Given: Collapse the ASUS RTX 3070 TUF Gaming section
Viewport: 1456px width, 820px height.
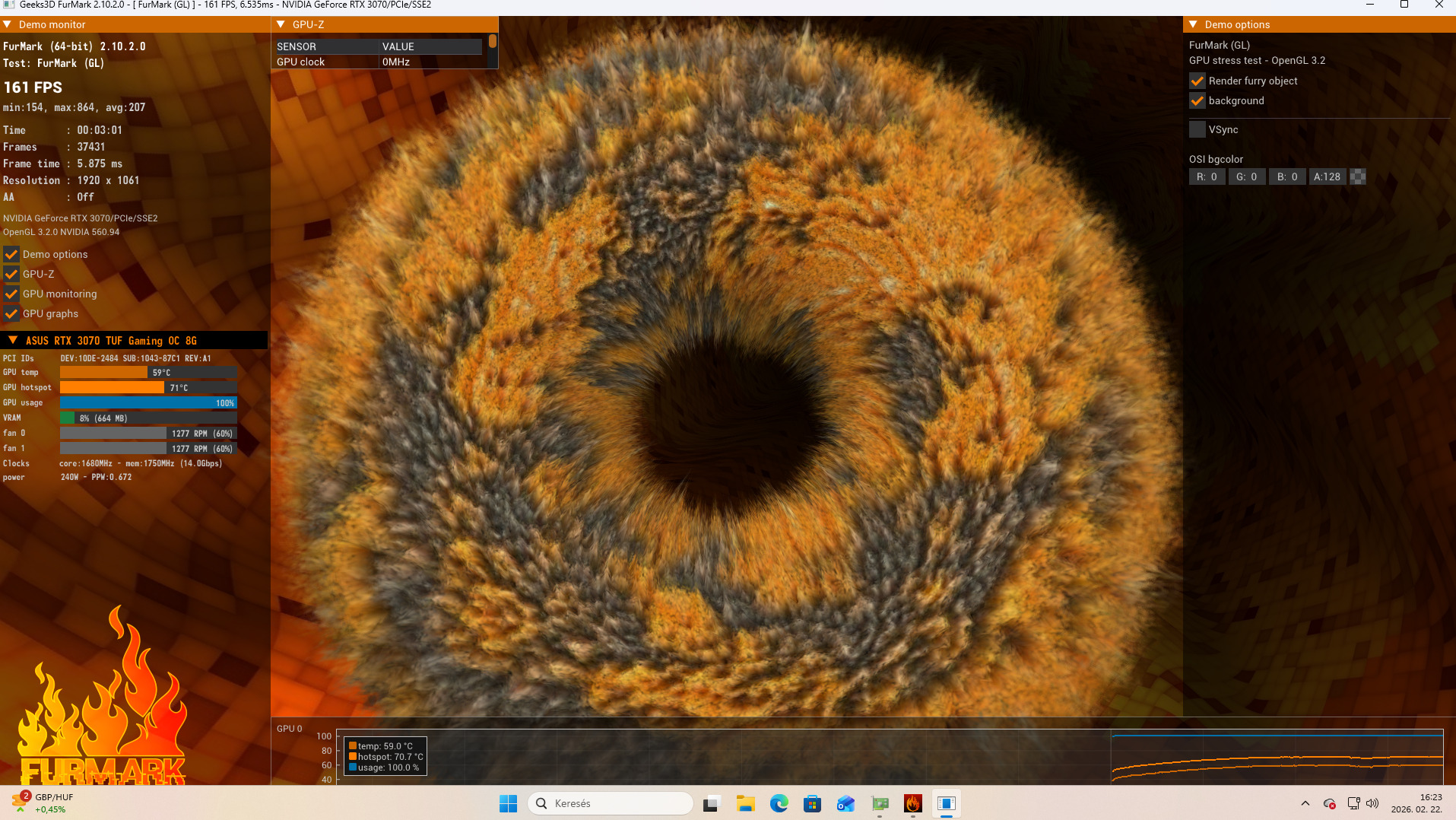Looking at the screenshot, I should (x=13, y=340).
